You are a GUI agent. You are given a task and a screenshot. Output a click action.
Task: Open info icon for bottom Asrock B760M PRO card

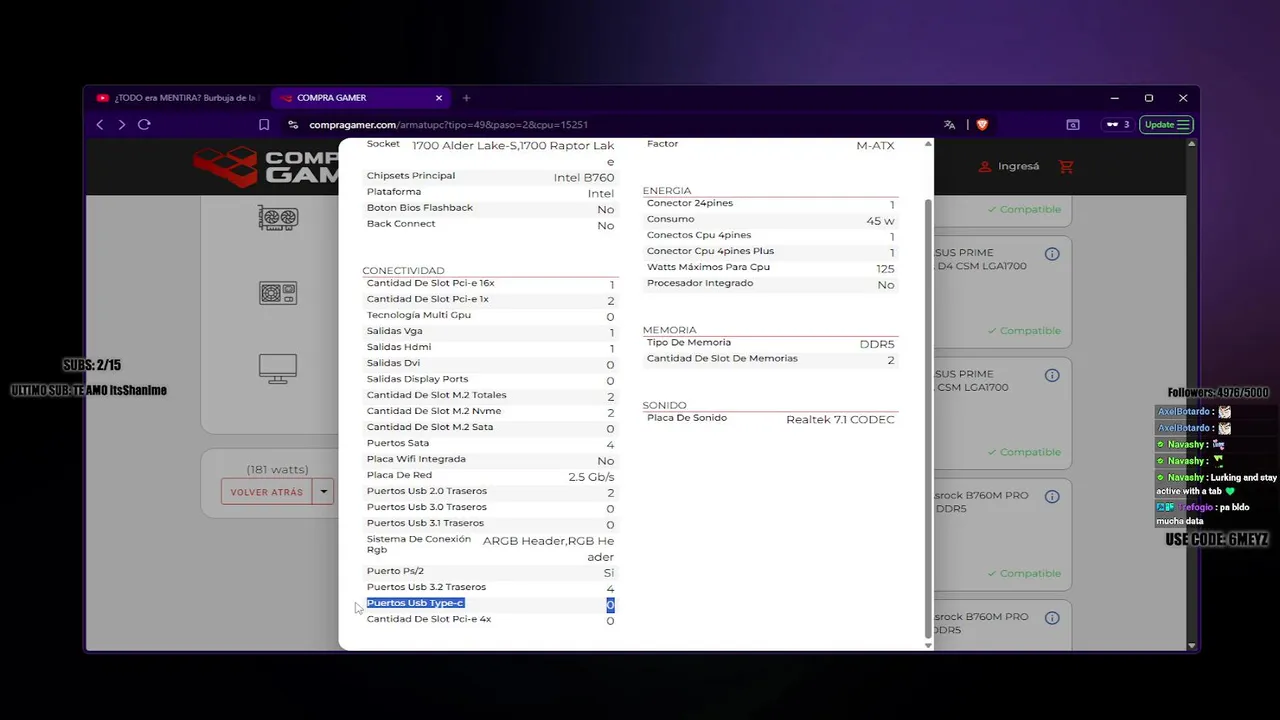click(x=1052, y=618)
